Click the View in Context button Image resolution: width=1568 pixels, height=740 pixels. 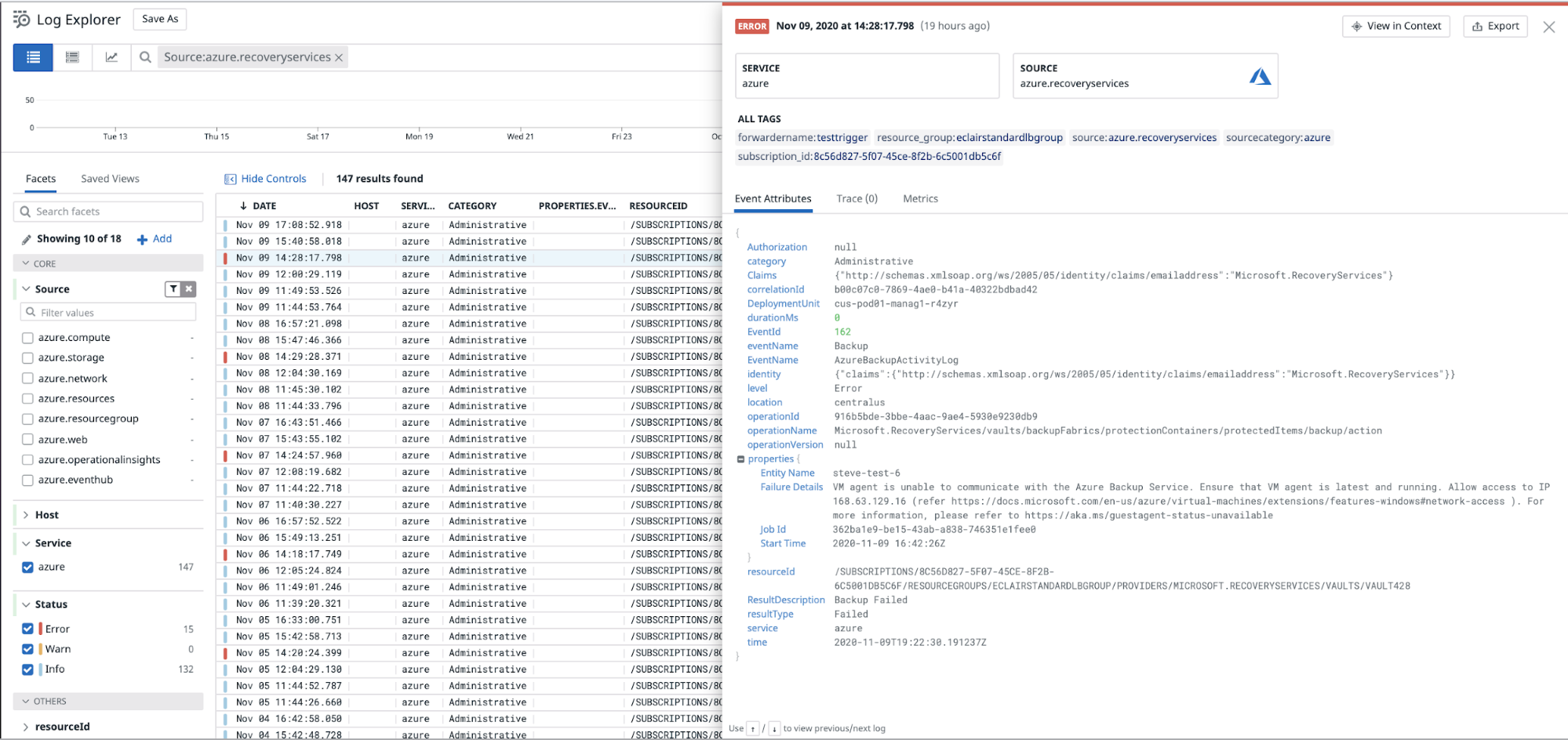1395,25
